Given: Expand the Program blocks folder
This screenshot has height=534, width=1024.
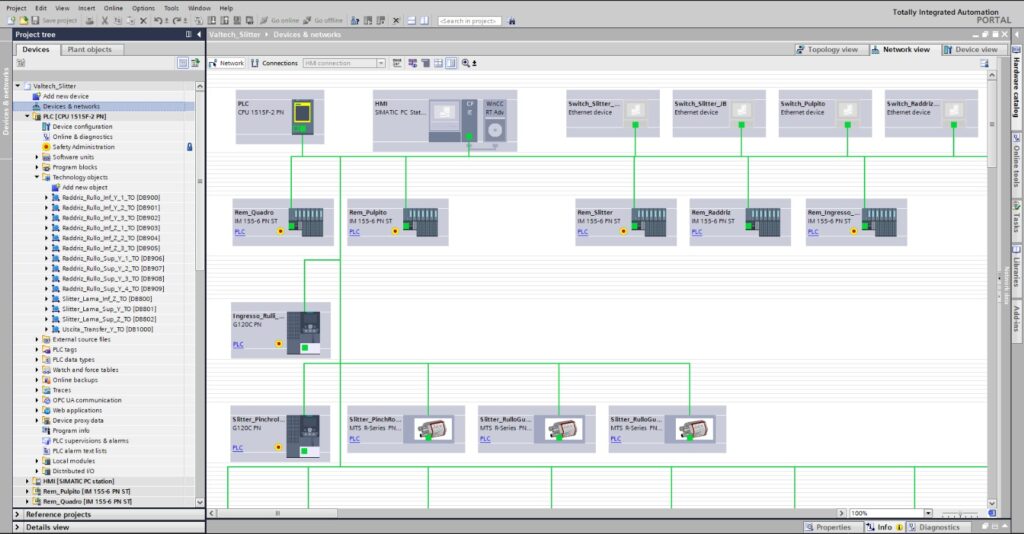Looking at the screenshot, I should tap(37, 167).
